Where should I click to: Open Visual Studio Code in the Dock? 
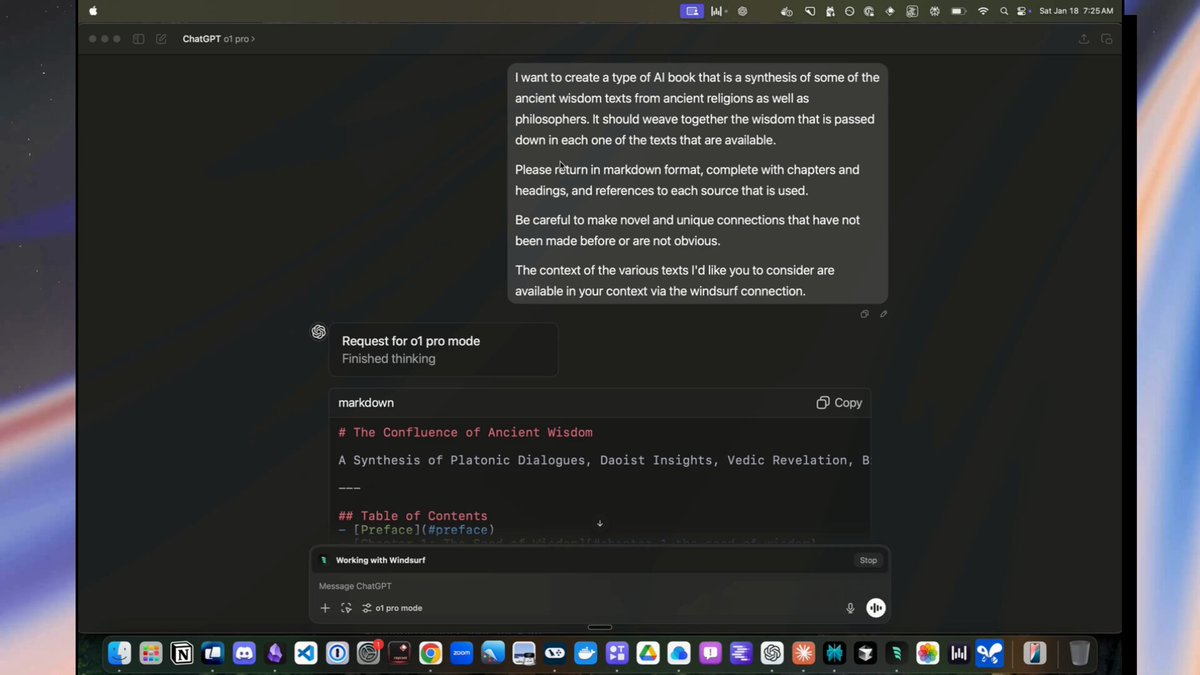[306, 653]
